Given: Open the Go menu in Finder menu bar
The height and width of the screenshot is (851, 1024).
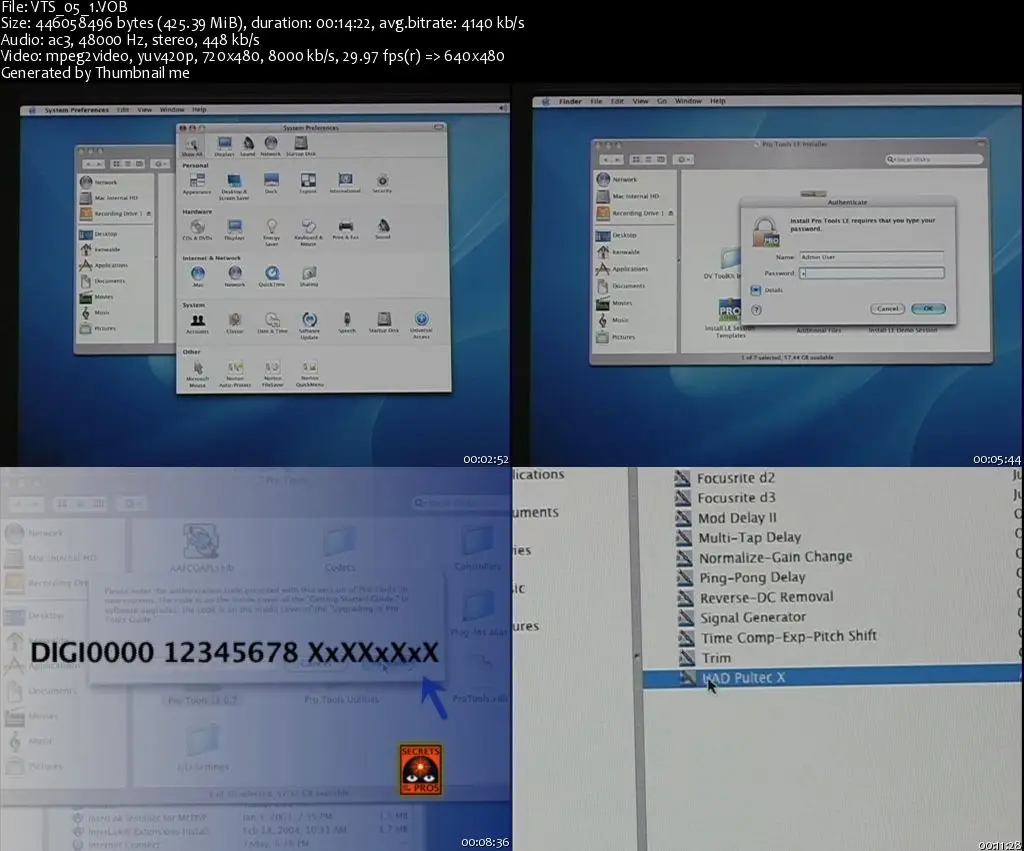Looking at the screenshot, I should point(662,101).
